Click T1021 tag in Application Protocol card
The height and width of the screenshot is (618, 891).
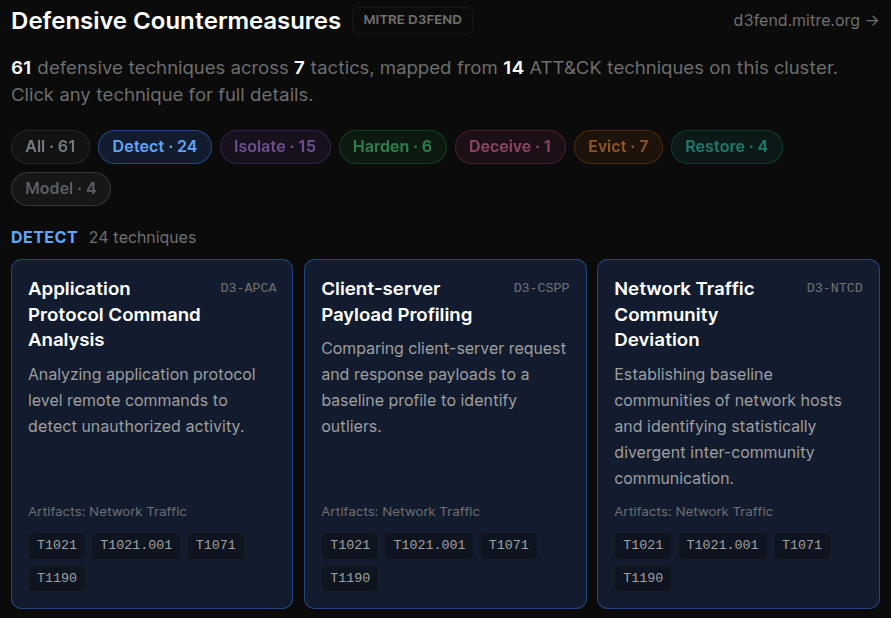pos(57,545)
